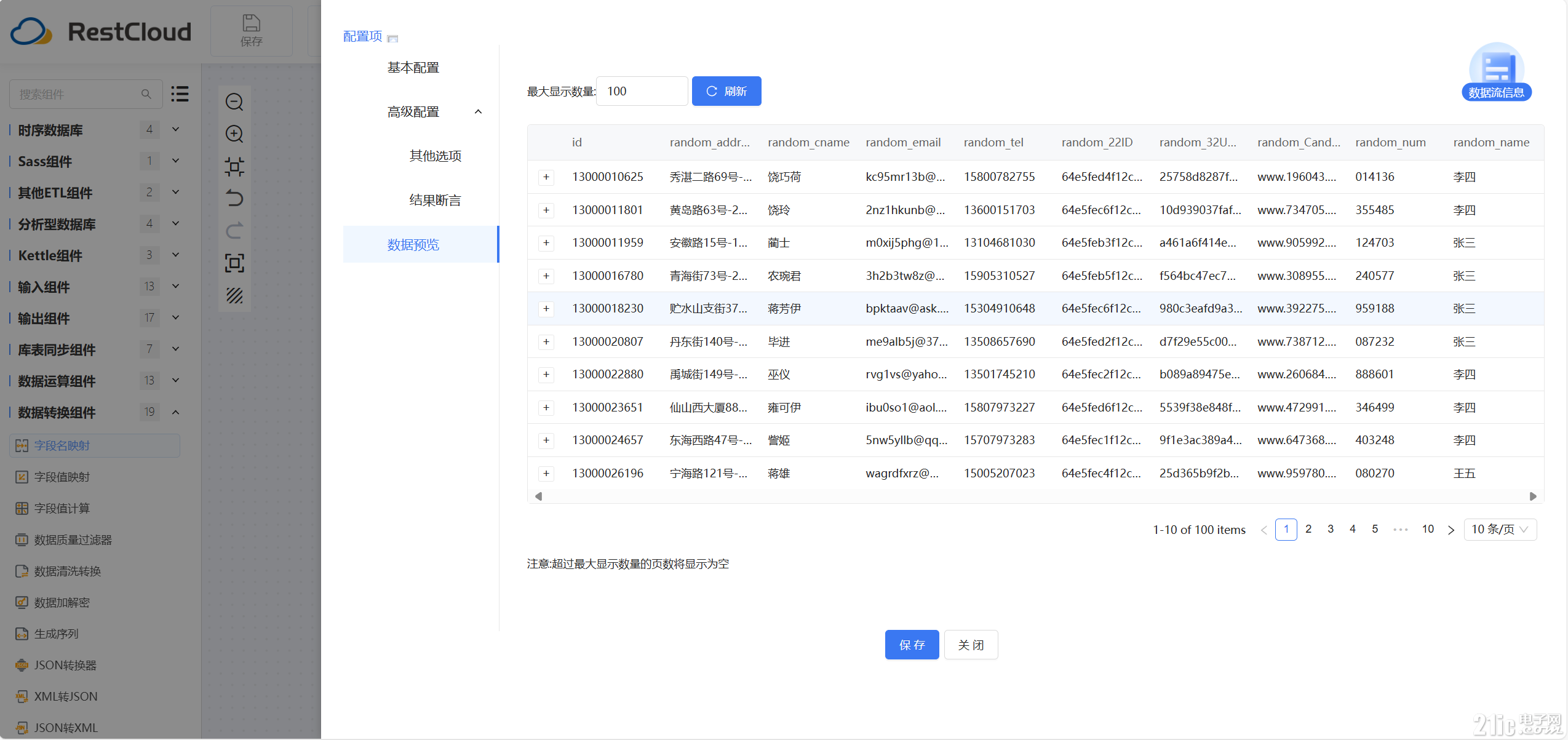Click the zoom out magnifier icon
The width and height of the screenshot is (1568, 740).
click(234, 101)
